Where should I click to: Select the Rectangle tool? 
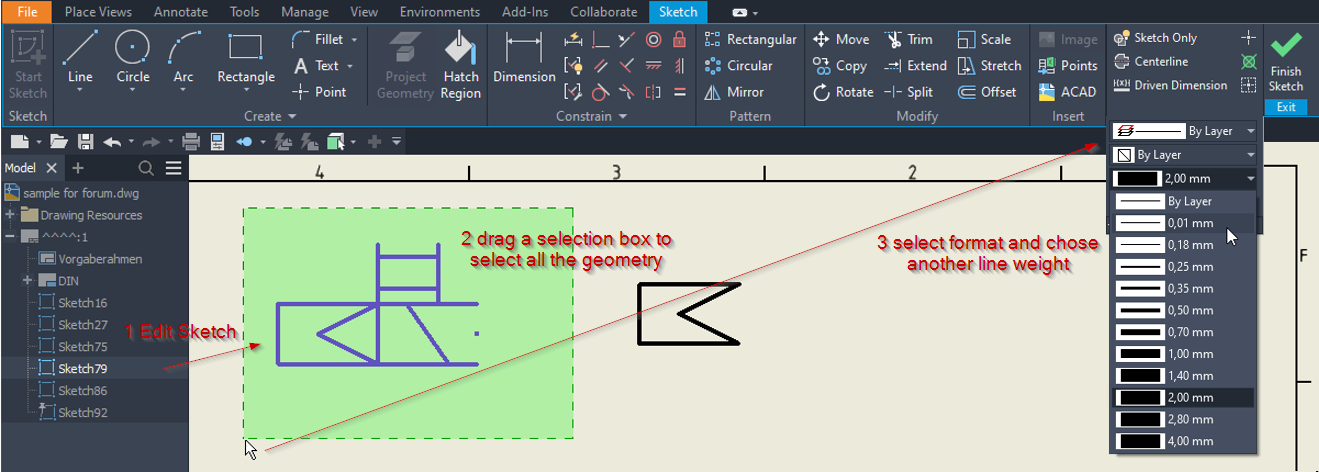[x=246, y=56]
